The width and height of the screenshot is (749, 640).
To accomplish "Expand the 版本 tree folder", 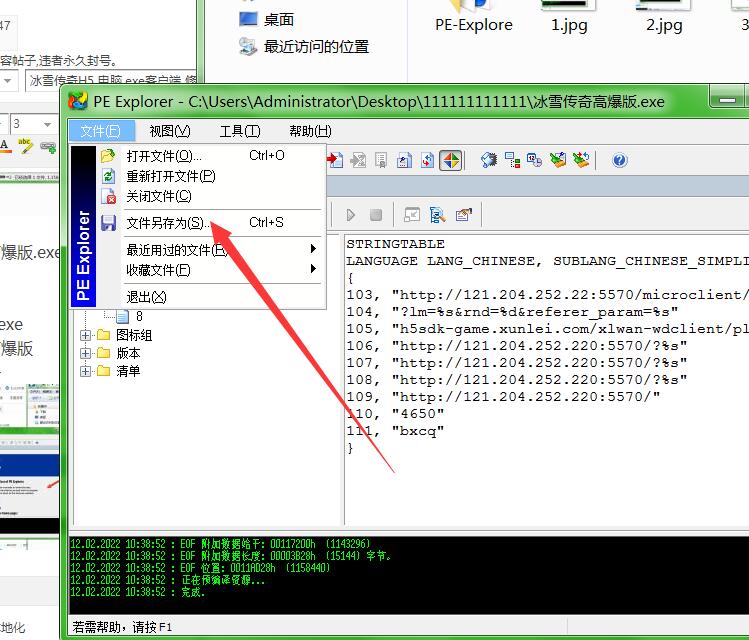I will point(86,353).
